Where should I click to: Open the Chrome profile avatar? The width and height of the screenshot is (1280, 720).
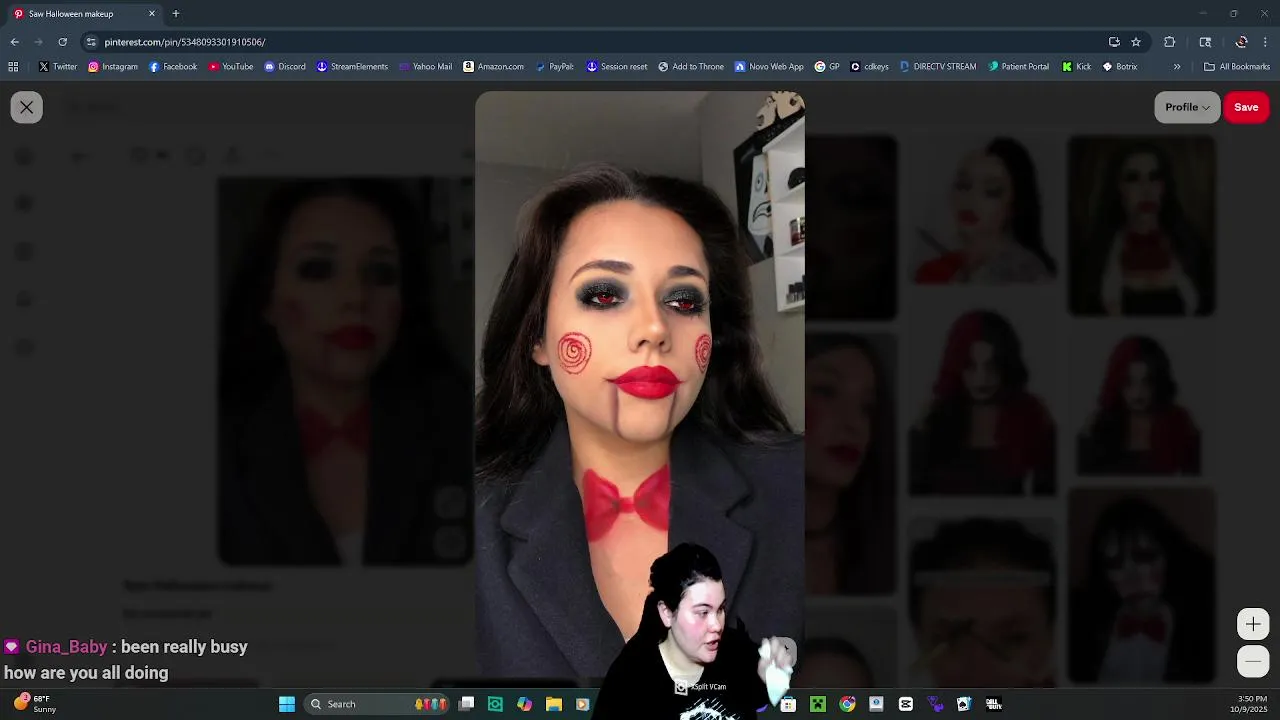pos(1241,42)
